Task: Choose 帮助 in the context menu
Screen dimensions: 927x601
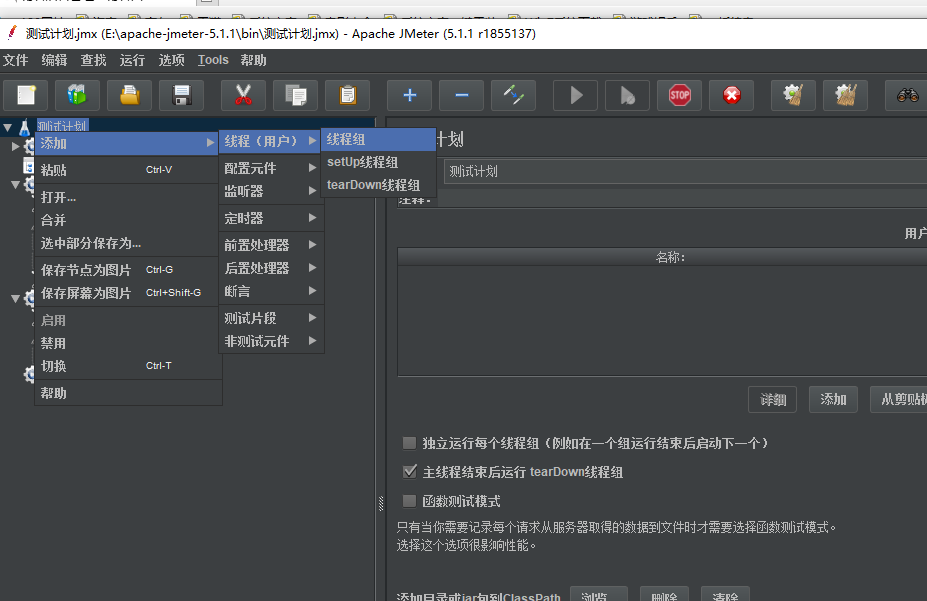Action: (127, 393)
